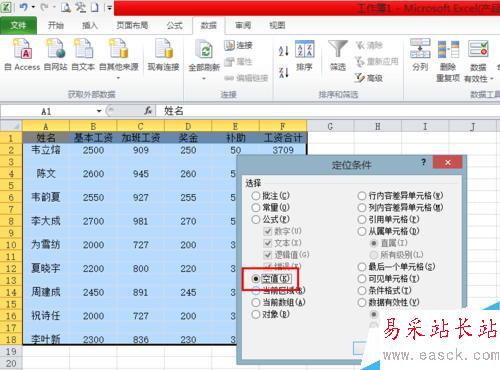Switch to the 开始 ribbon tab

55,25
